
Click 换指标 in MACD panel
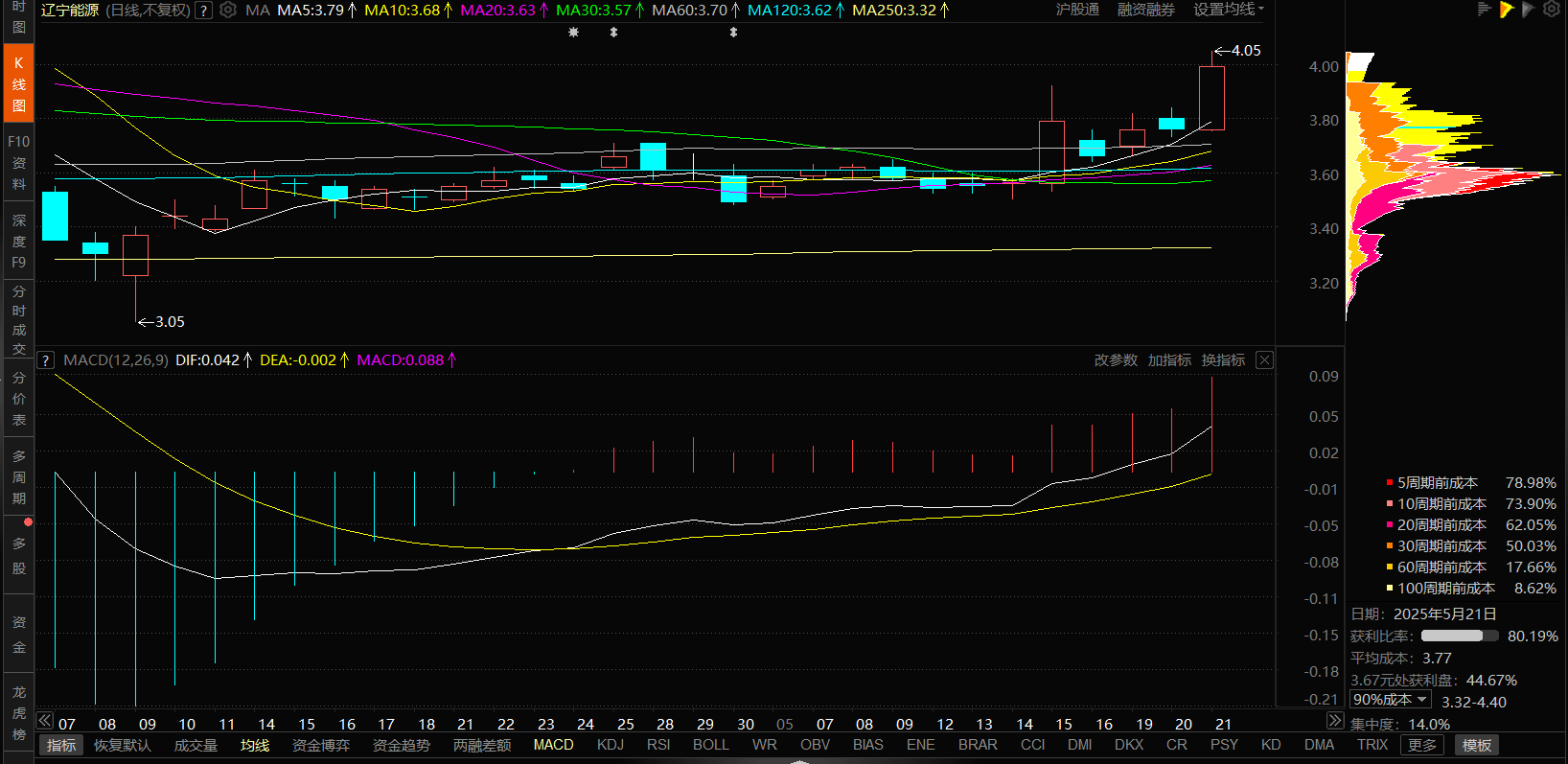point(1223,360)
